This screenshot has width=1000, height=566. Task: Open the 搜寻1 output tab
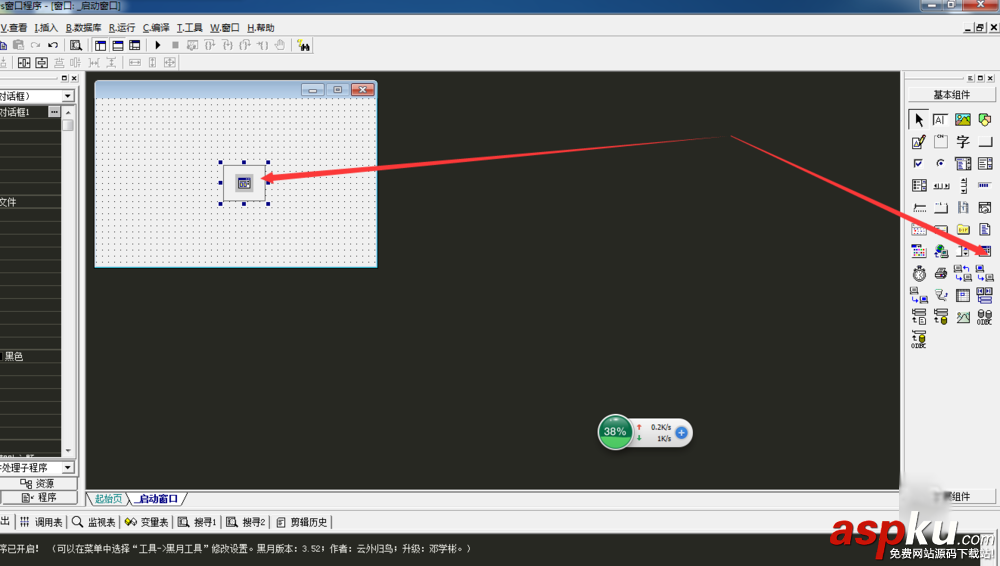[197, 522]
